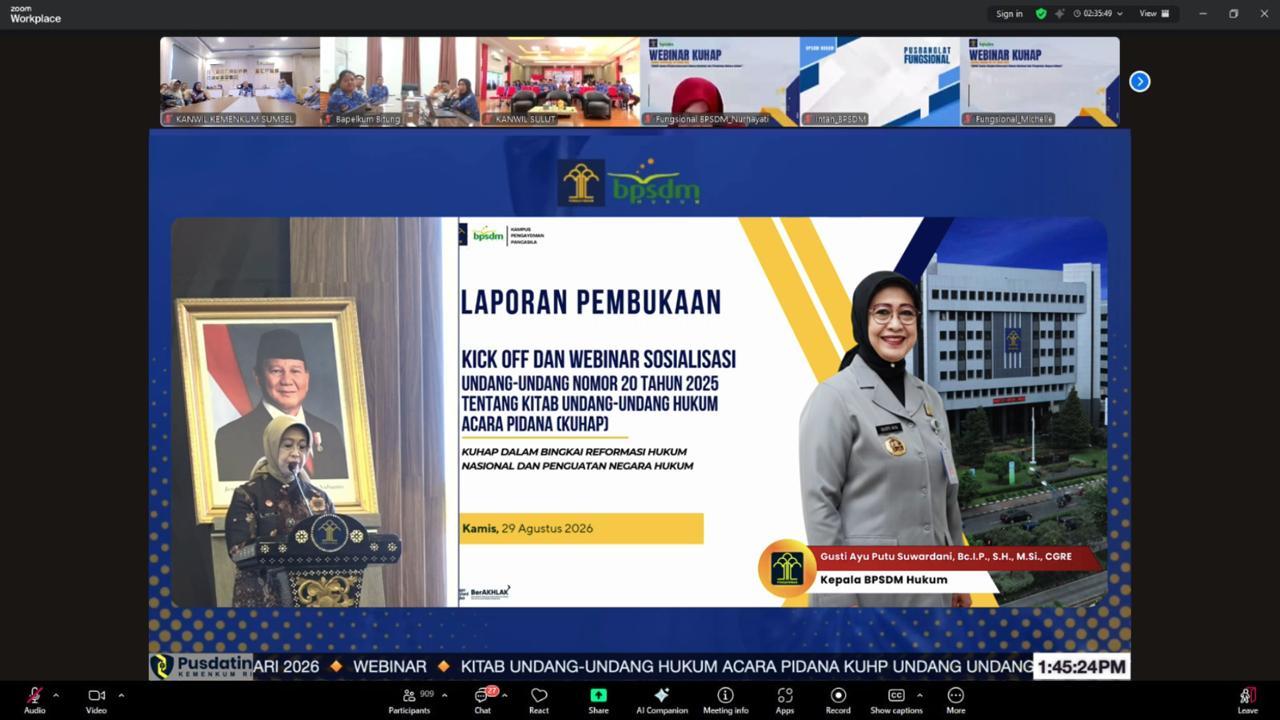
Task: Leave the meeting
Action: point(1247,700)
